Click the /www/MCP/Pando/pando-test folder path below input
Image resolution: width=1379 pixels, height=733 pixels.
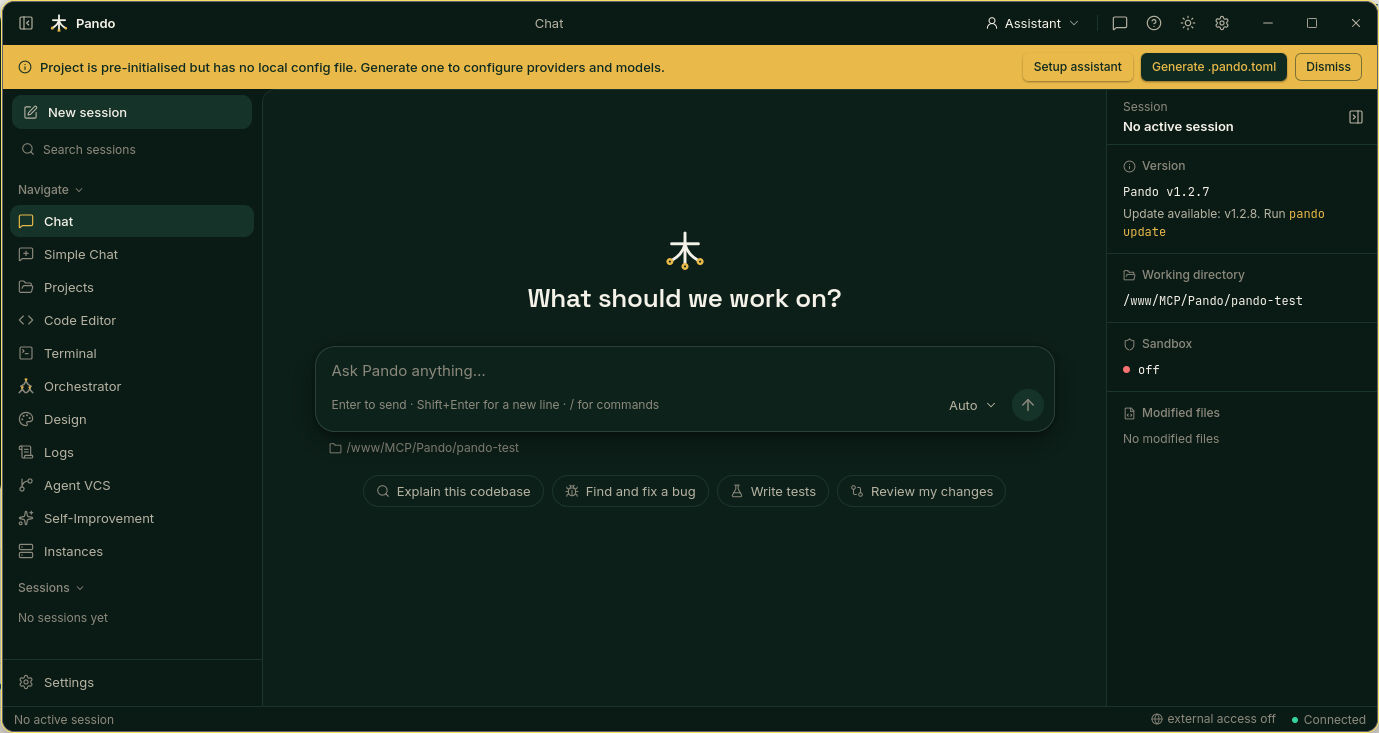[424, 448]
